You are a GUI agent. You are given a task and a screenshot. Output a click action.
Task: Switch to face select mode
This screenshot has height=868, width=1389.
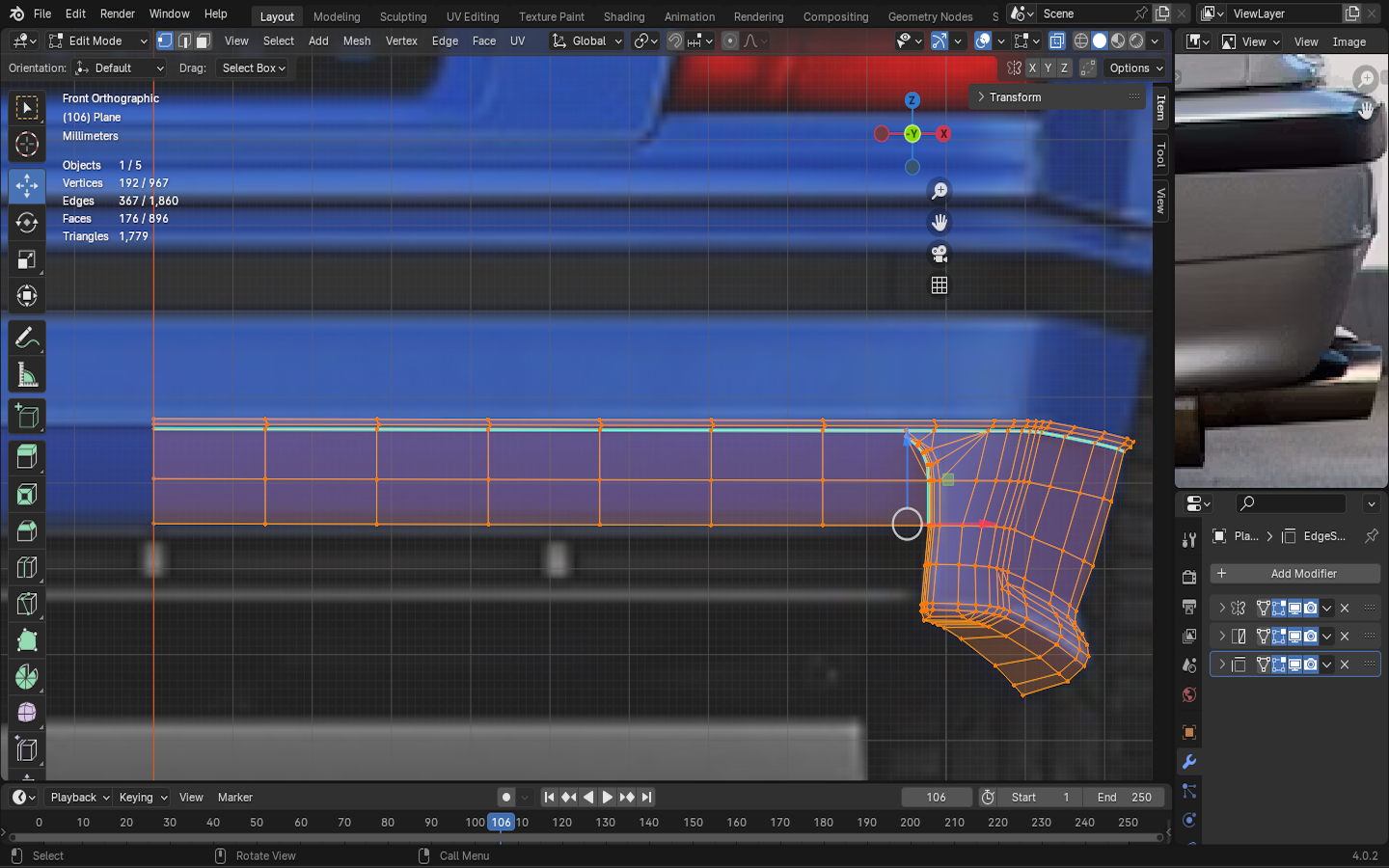[x=204, y=41]
